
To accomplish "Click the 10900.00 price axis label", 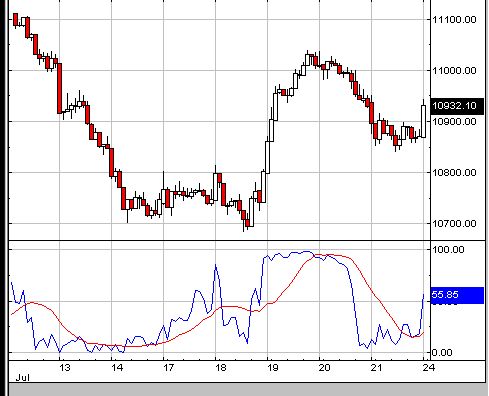I will tap(454, 122).
